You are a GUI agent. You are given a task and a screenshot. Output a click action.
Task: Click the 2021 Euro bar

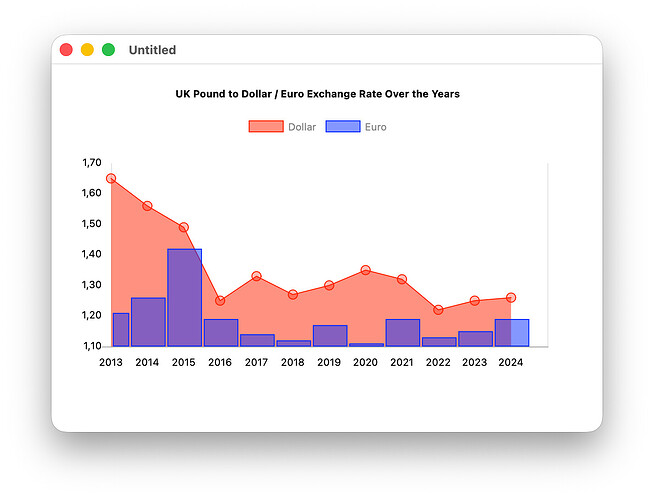tap(402, 332)
